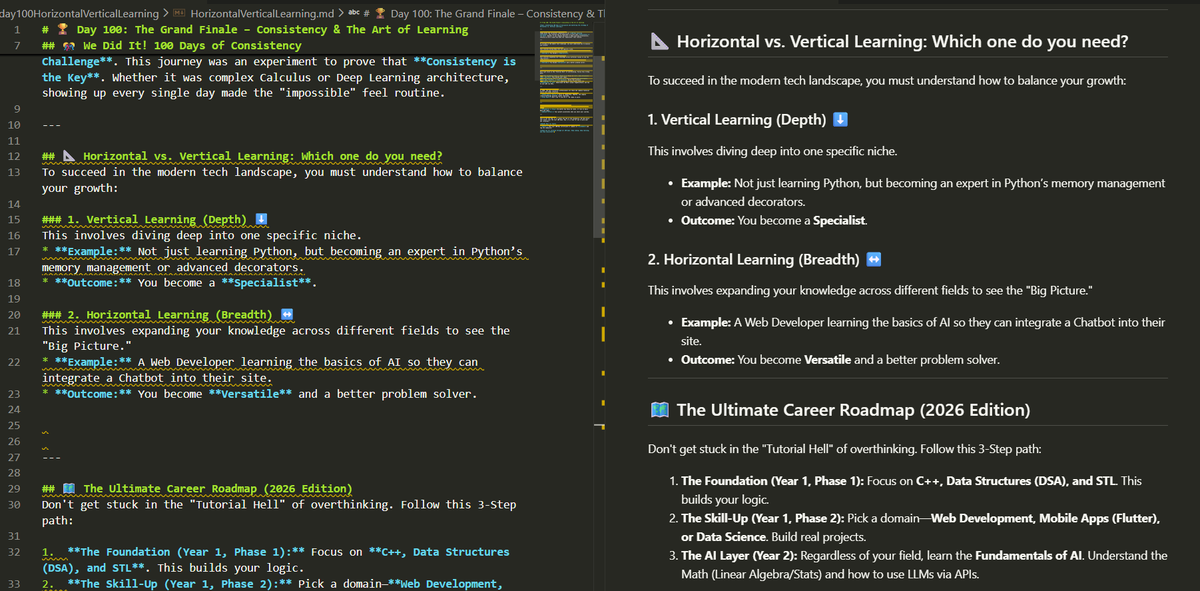Select line number 20 in the gutter
1200x591 pixels.
pos(14,315)
